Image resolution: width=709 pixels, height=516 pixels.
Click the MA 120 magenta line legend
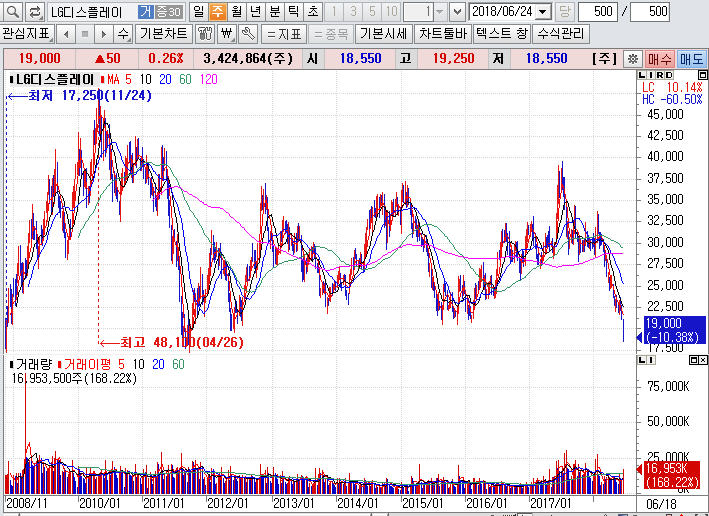point(208,78)
